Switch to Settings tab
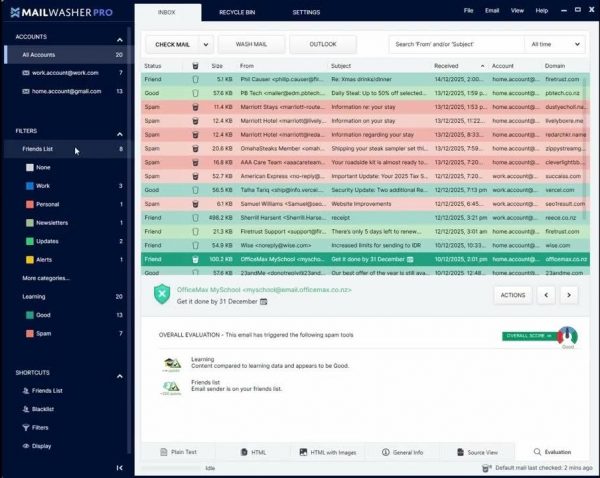 tap(306, 12)
